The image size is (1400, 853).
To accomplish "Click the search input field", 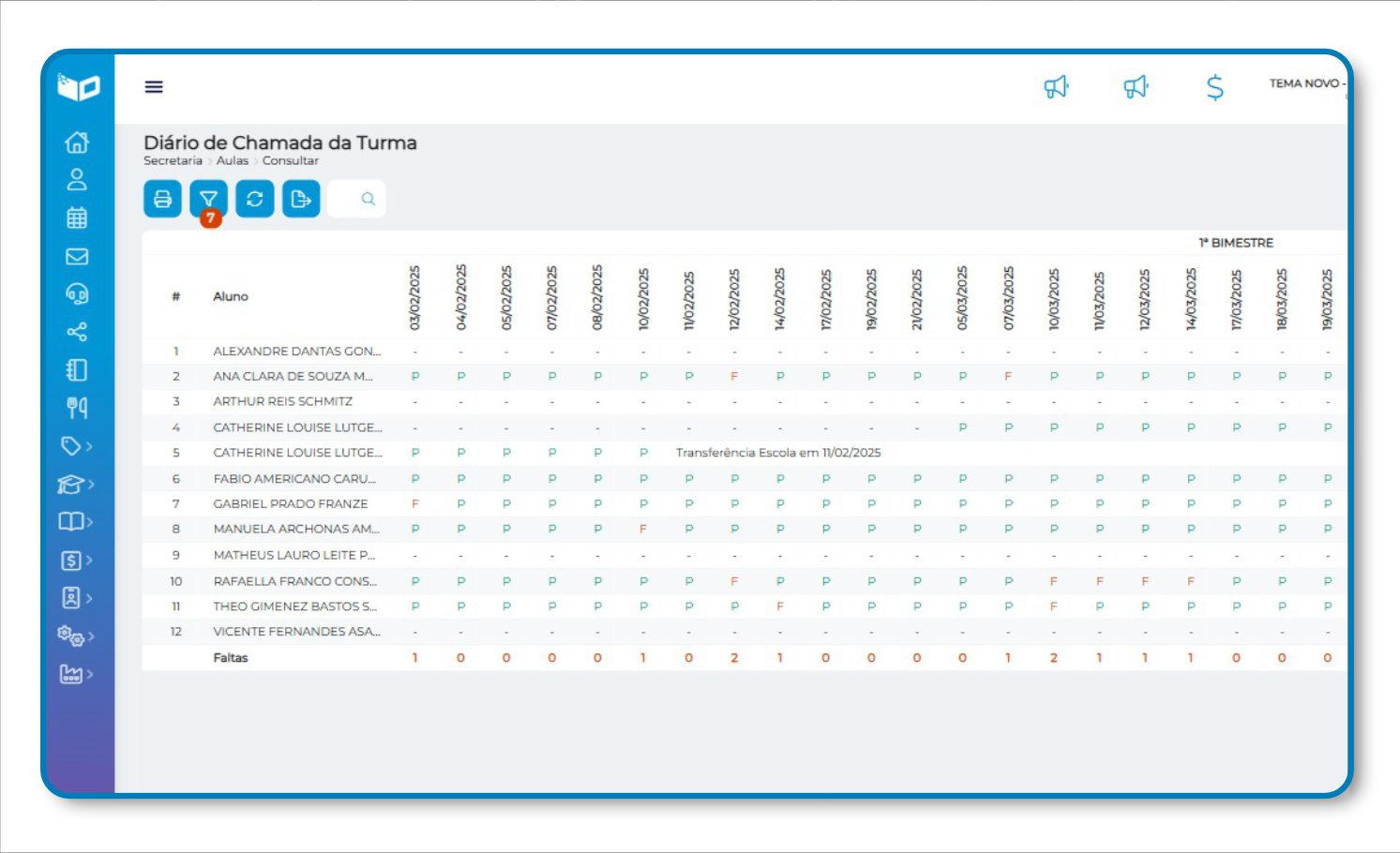I will (356, 199).
